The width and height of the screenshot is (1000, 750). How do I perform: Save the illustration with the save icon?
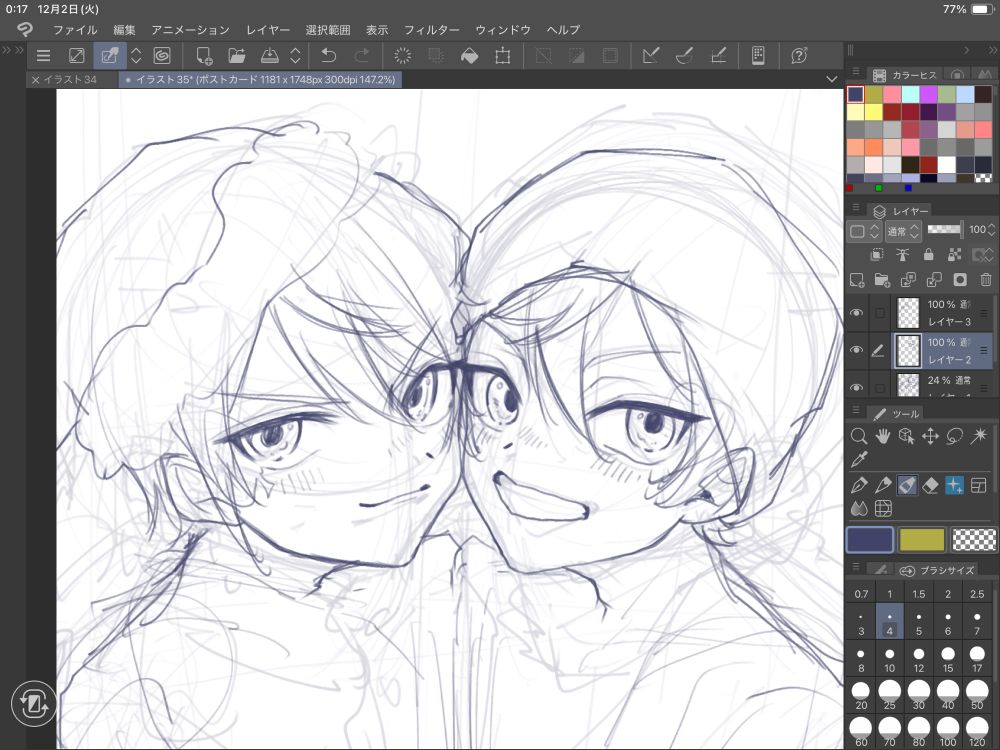tap(270, 56)
